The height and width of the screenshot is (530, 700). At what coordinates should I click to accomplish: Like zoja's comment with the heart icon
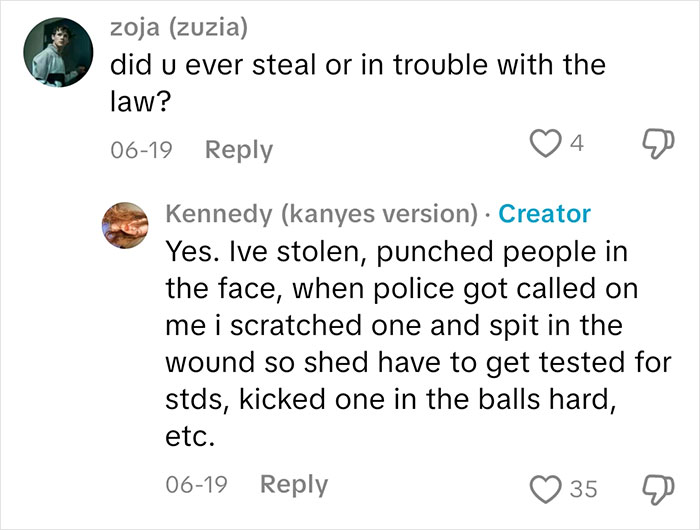[x=545, y=143]
